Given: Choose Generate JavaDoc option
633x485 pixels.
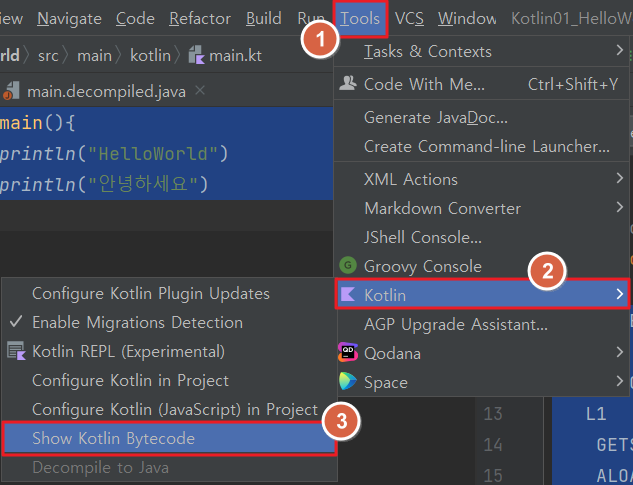Looking at the screenshot, I should [x=481, y=118].
